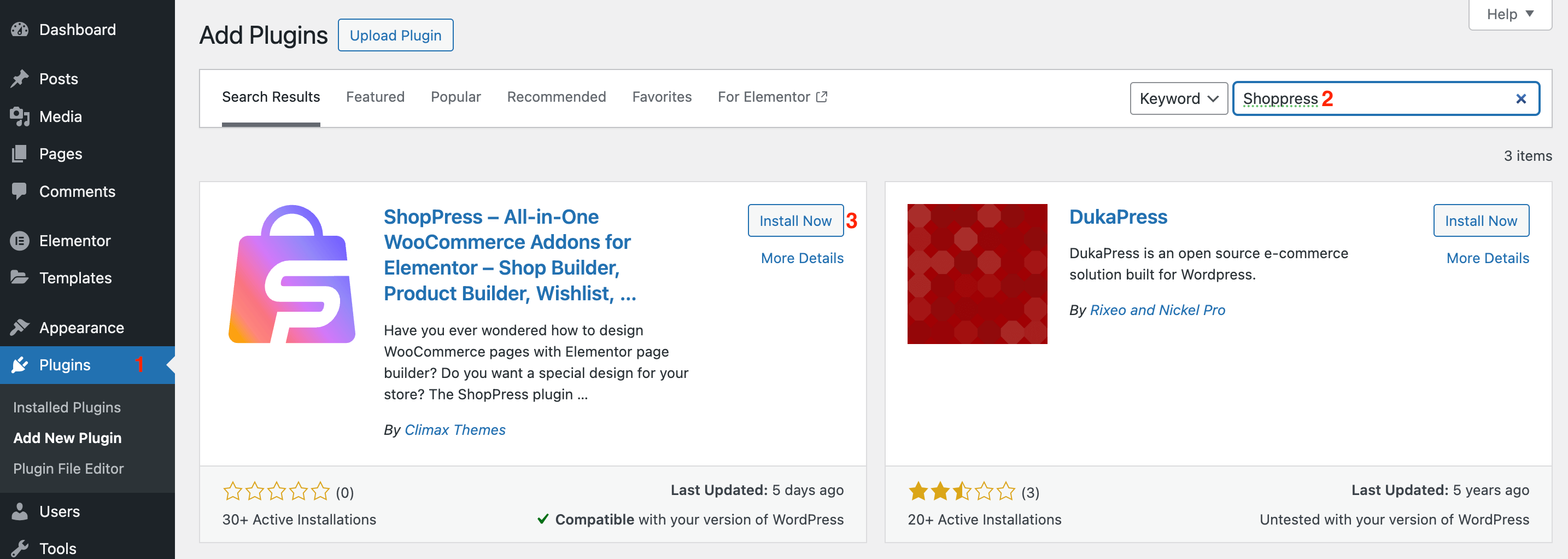Viewport: 1568px width, 559px height.
Task: Expand the Help dropdown panel
Action: [x=1510, y=14]
